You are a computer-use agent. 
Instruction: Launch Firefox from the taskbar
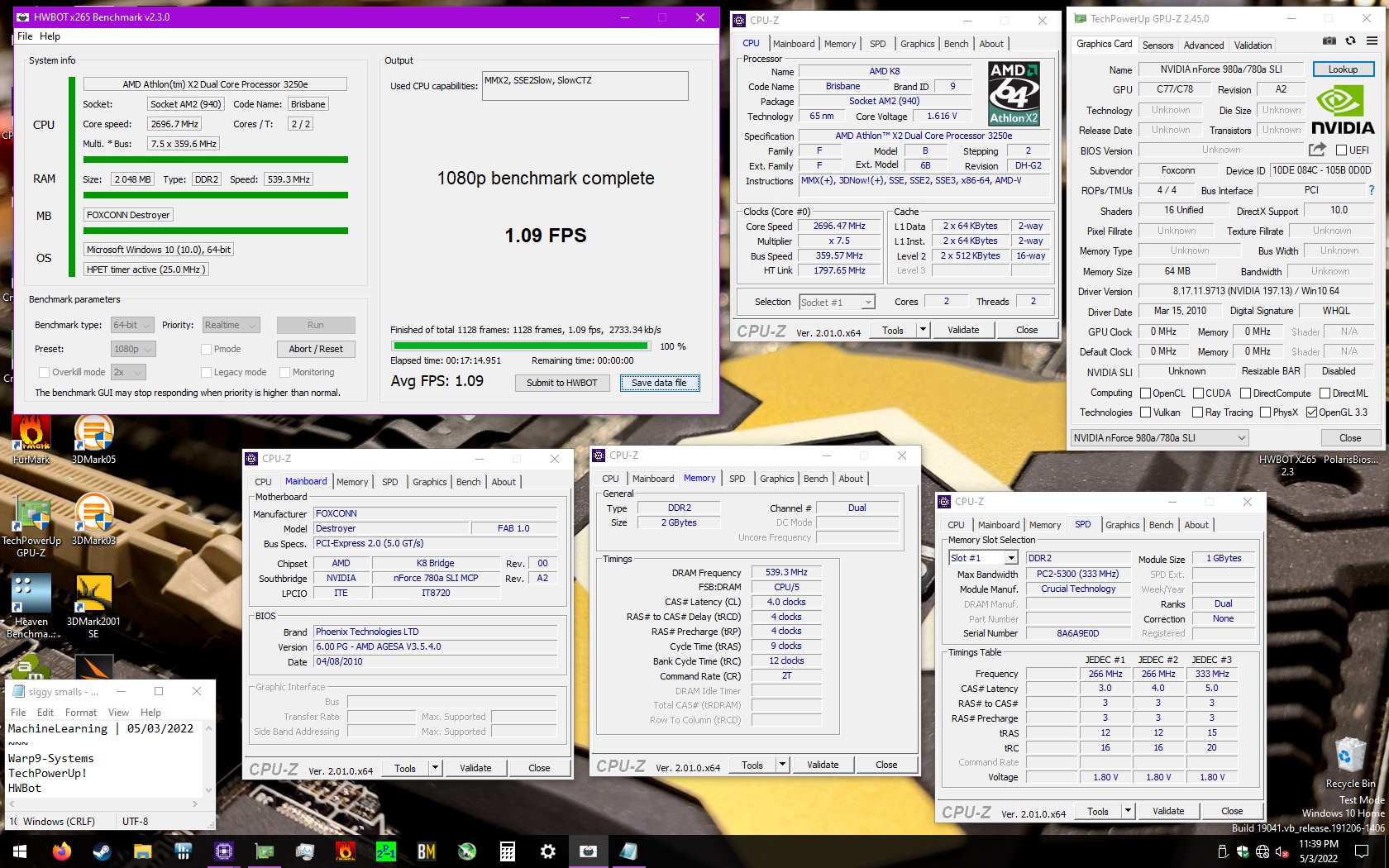pos(62,851)
